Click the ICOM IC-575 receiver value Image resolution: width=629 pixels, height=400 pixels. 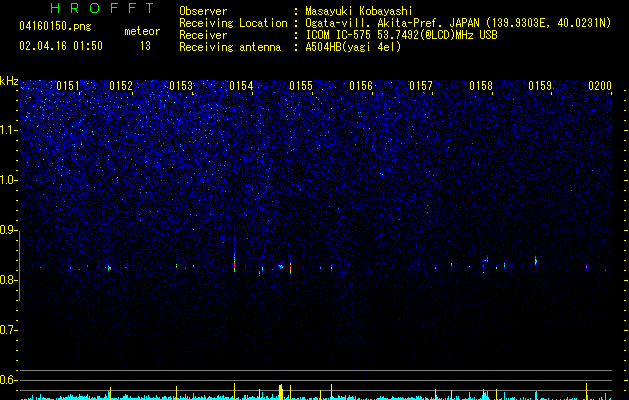point(401,35)
